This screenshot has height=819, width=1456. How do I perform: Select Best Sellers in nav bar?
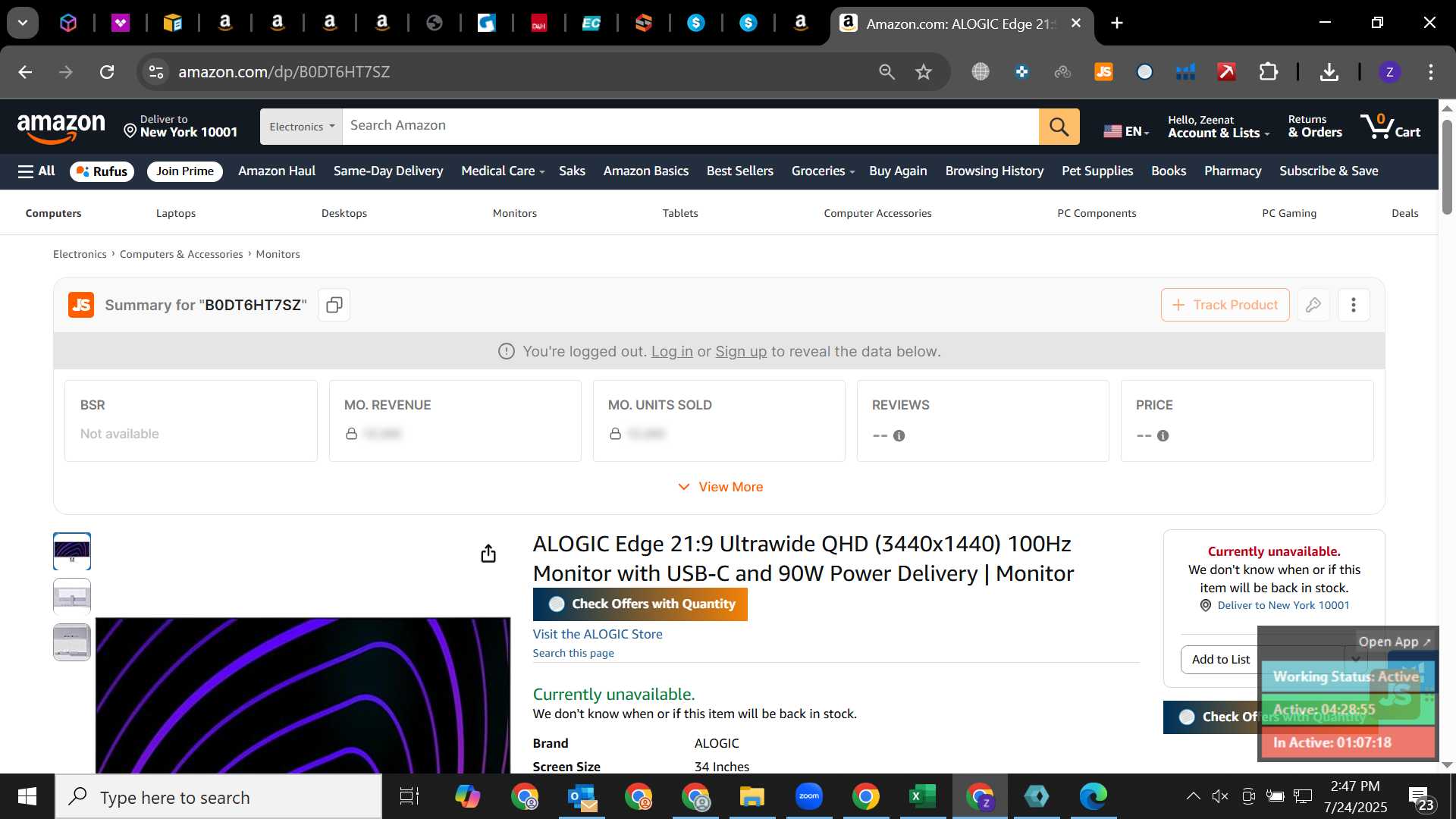pos(739,171)
